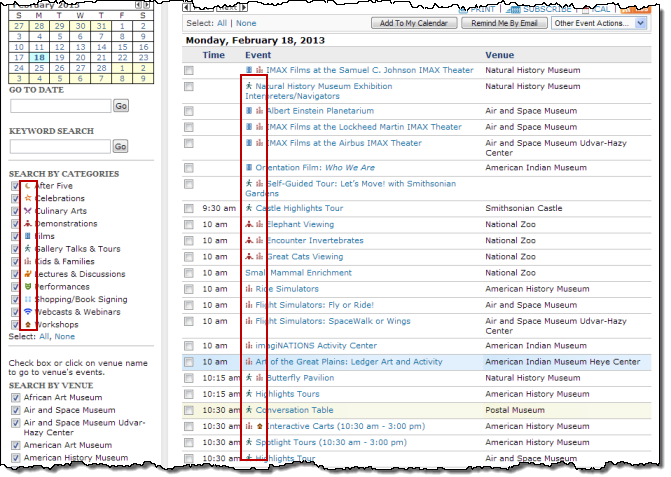
Task: Click Postal Museum venue text
Action: click(515, 410)
